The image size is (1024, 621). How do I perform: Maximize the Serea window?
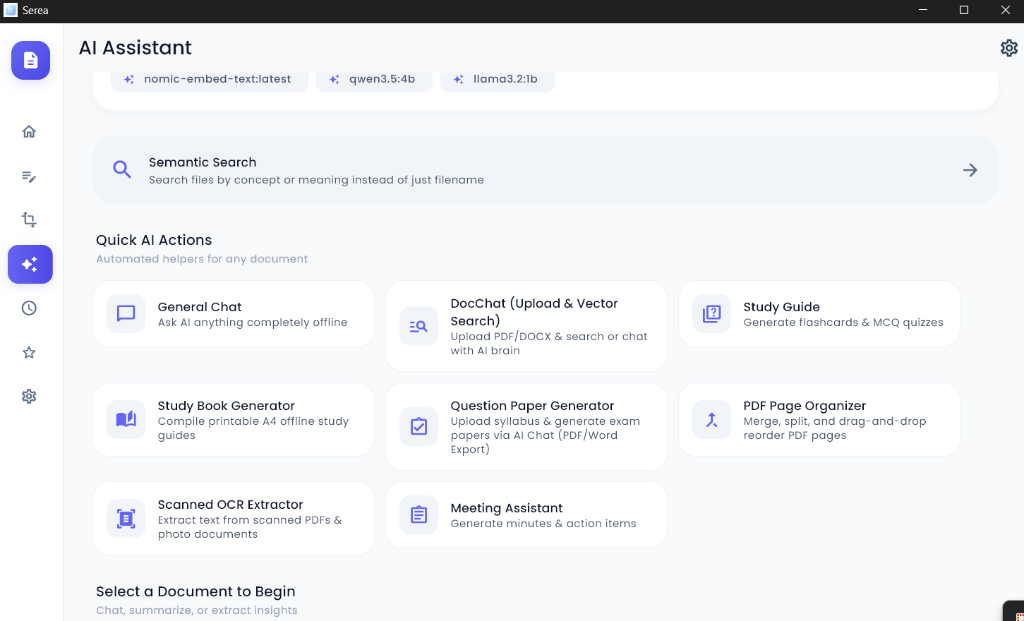(964, 10)
